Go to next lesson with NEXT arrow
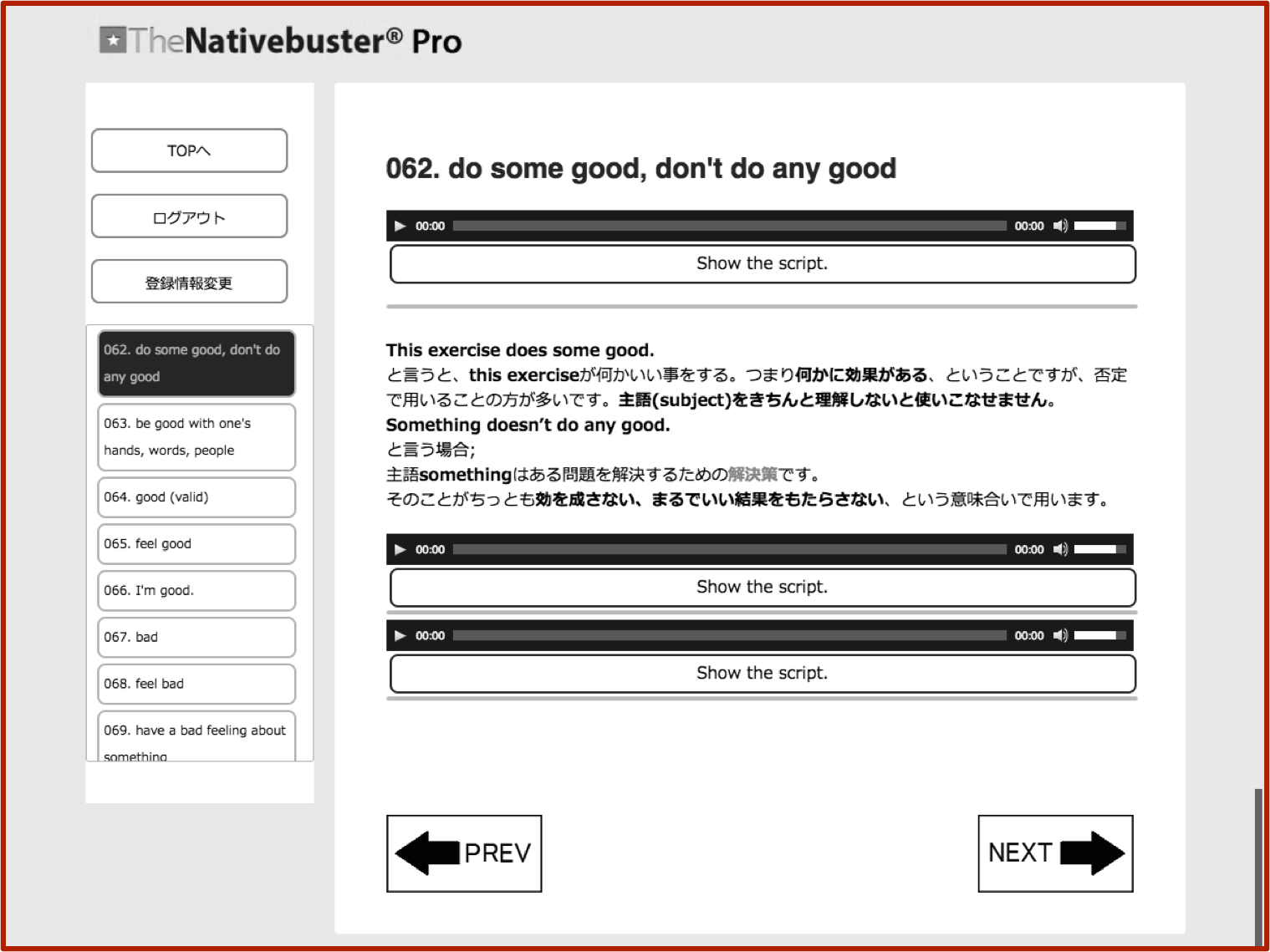The height and width of the screenshot is (952, 1270). click(1055, 853)
